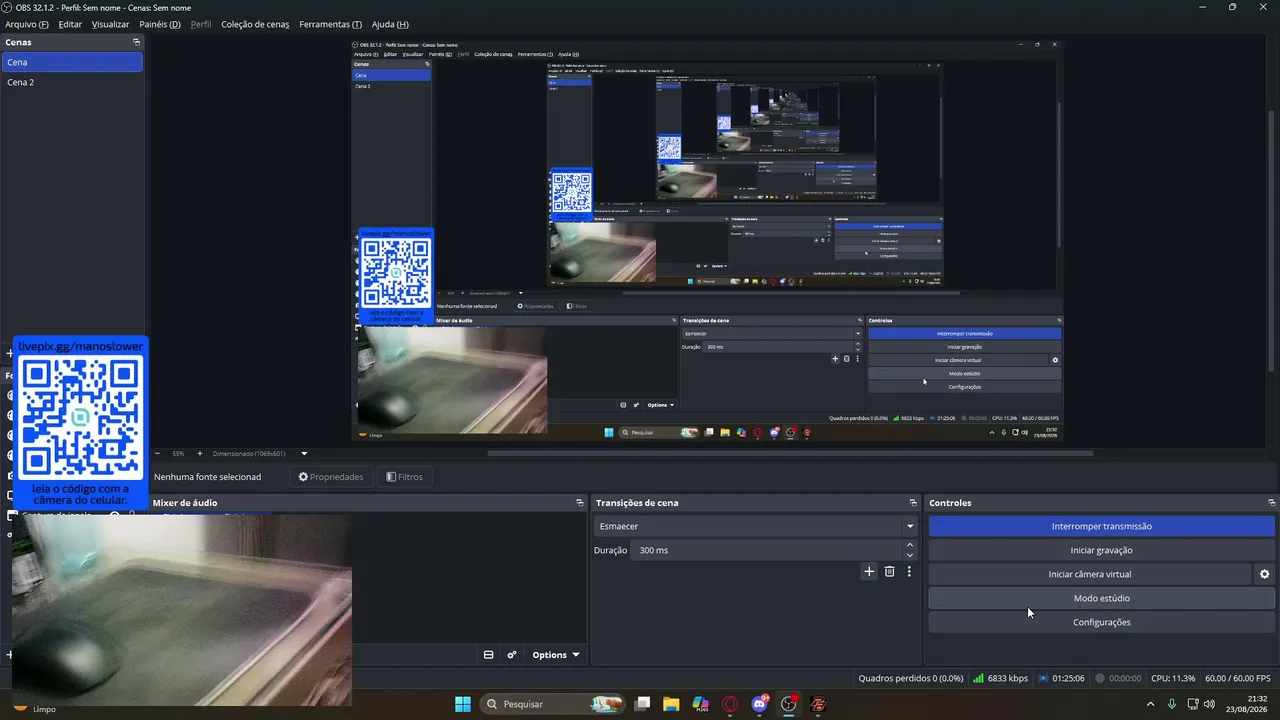The image size is (1280, 720).
Task: Open the Windows Start menu
Action: click(x=463, y=704)
